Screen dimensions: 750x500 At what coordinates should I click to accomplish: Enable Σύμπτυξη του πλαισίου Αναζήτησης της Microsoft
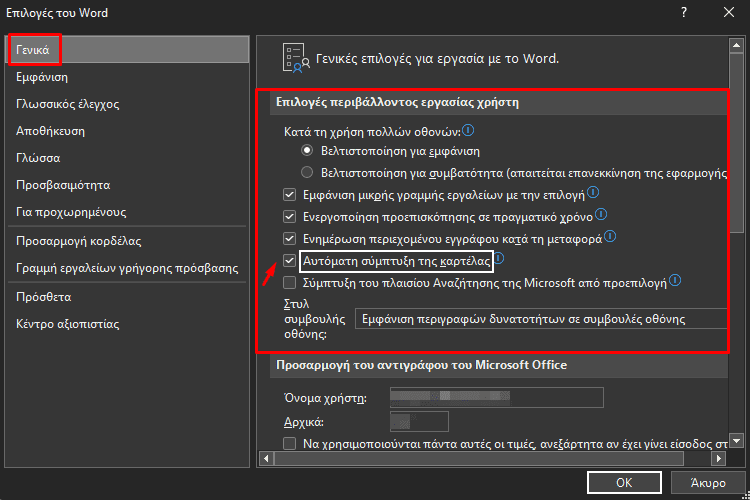[x=289, y=283]
